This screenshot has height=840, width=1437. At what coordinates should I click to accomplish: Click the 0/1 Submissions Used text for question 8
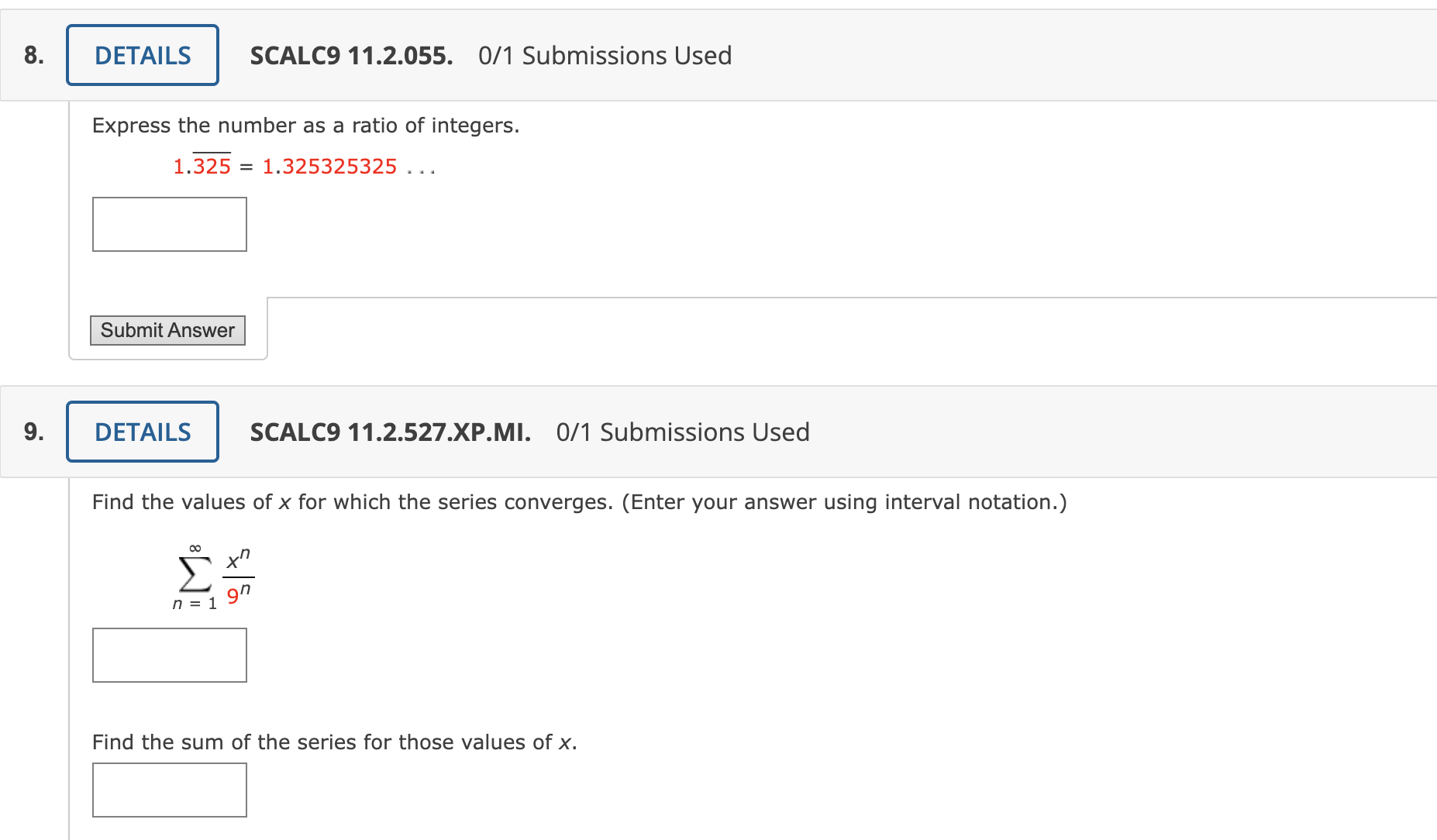(x=605, y=55)
